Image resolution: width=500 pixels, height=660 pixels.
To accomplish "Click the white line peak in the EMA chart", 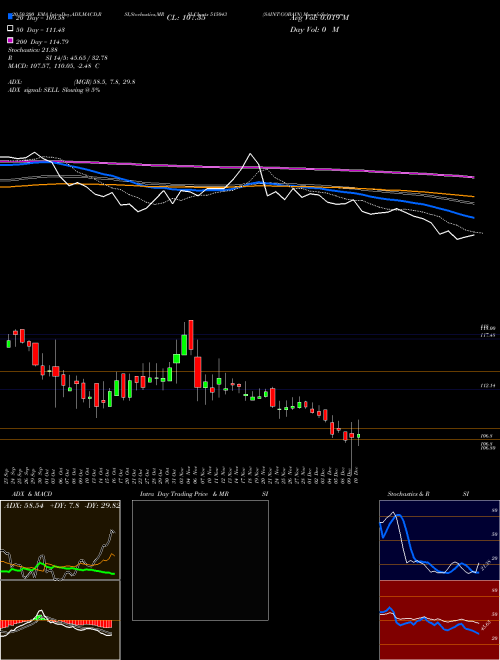I will (x=251, y=154).
